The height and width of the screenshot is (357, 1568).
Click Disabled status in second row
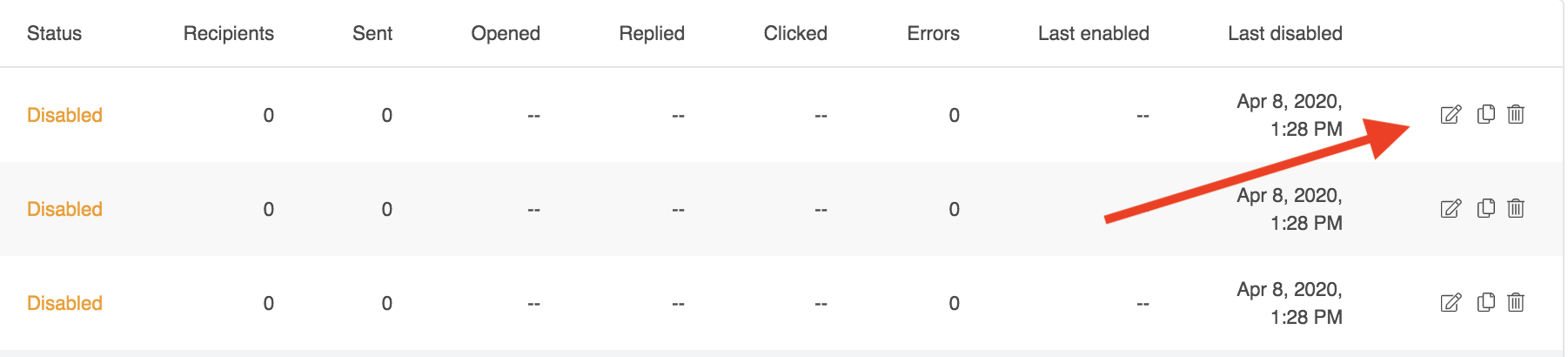[x=64, y=209]
